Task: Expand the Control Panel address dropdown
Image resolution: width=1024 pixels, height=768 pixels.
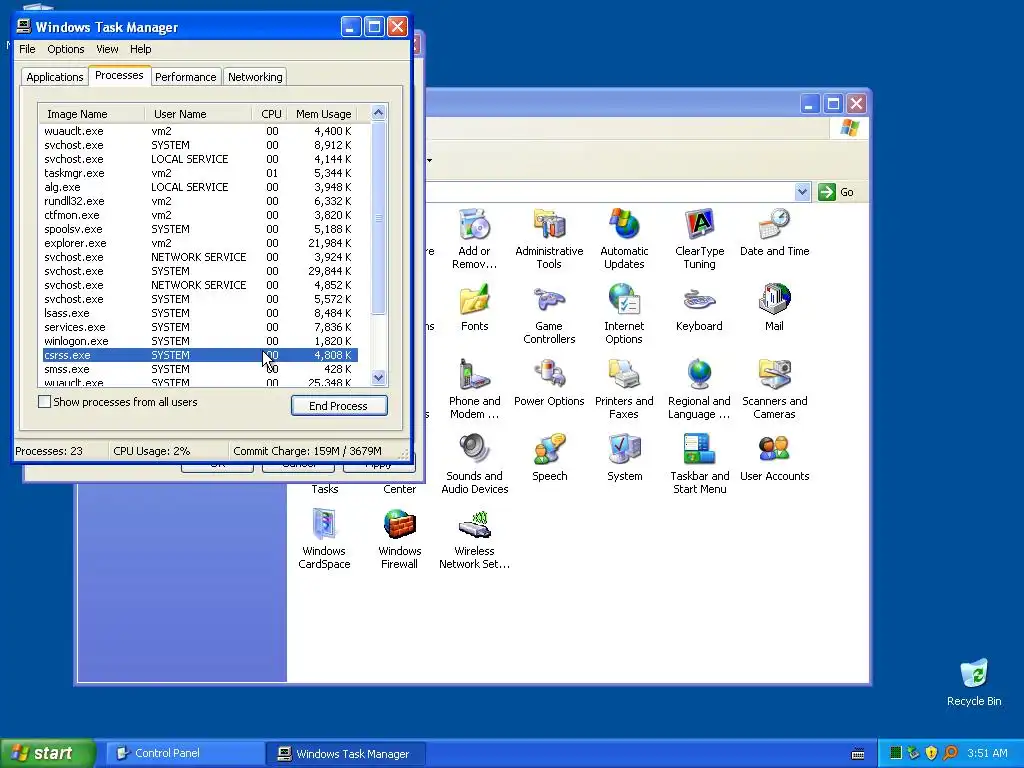Action: [x=802, y=192]
